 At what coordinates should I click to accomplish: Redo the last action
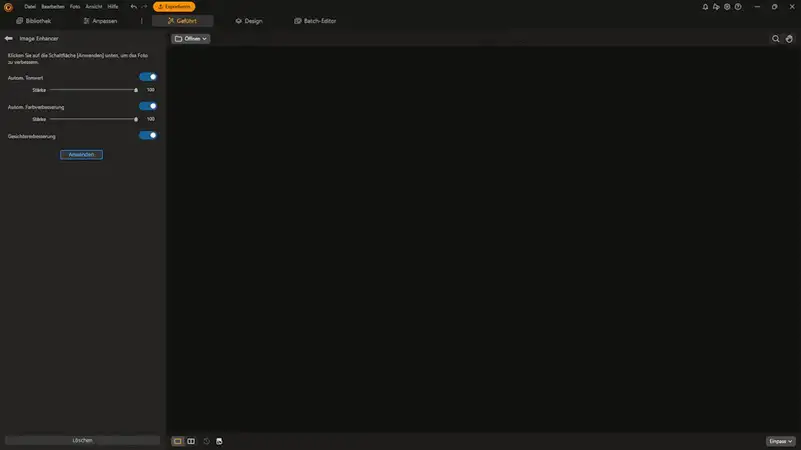coord(144,7)
